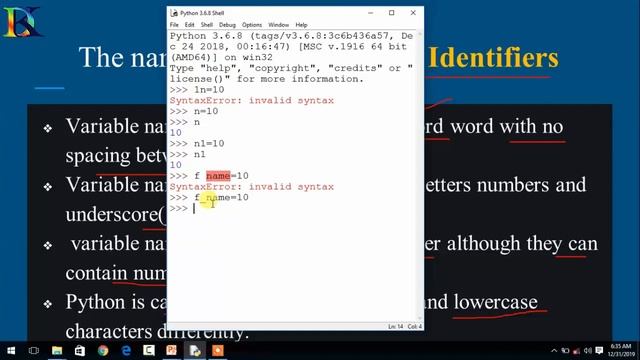Click the Python IDLE taskbar icon
Screen dimensions: 640x360
195,351
